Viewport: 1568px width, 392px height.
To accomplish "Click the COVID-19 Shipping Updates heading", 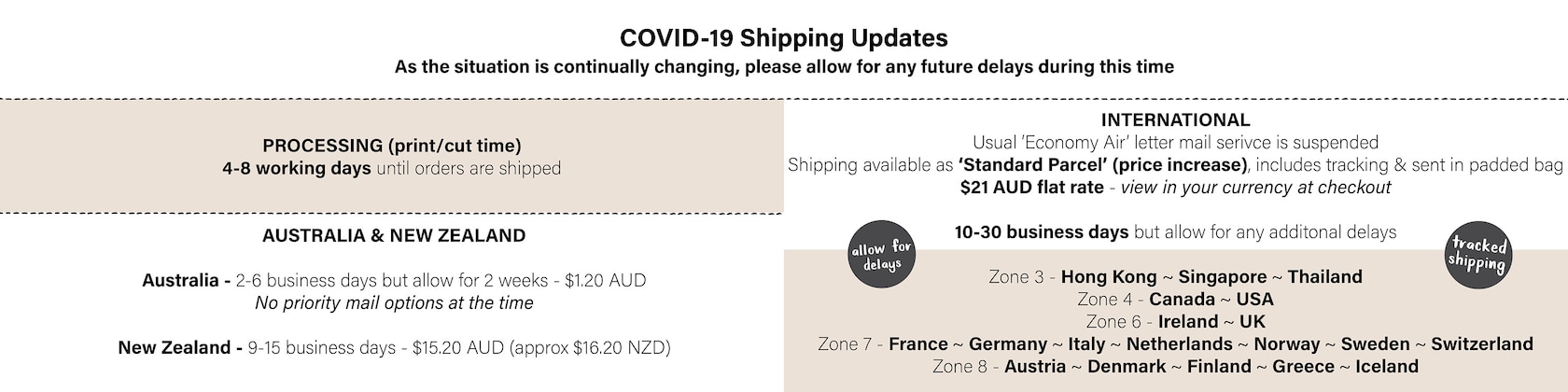I will click(784, 38).
